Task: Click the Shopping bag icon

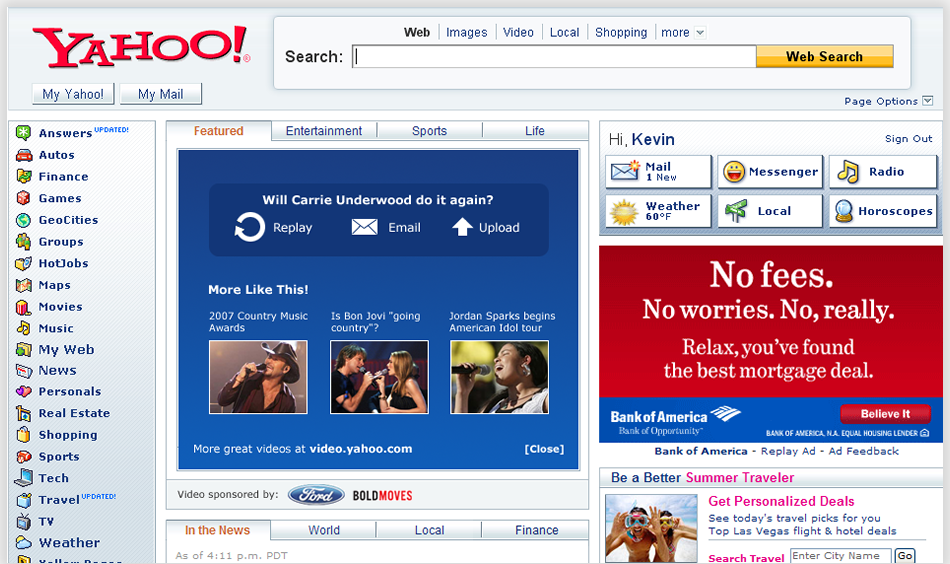Action: tap(24, 434)
